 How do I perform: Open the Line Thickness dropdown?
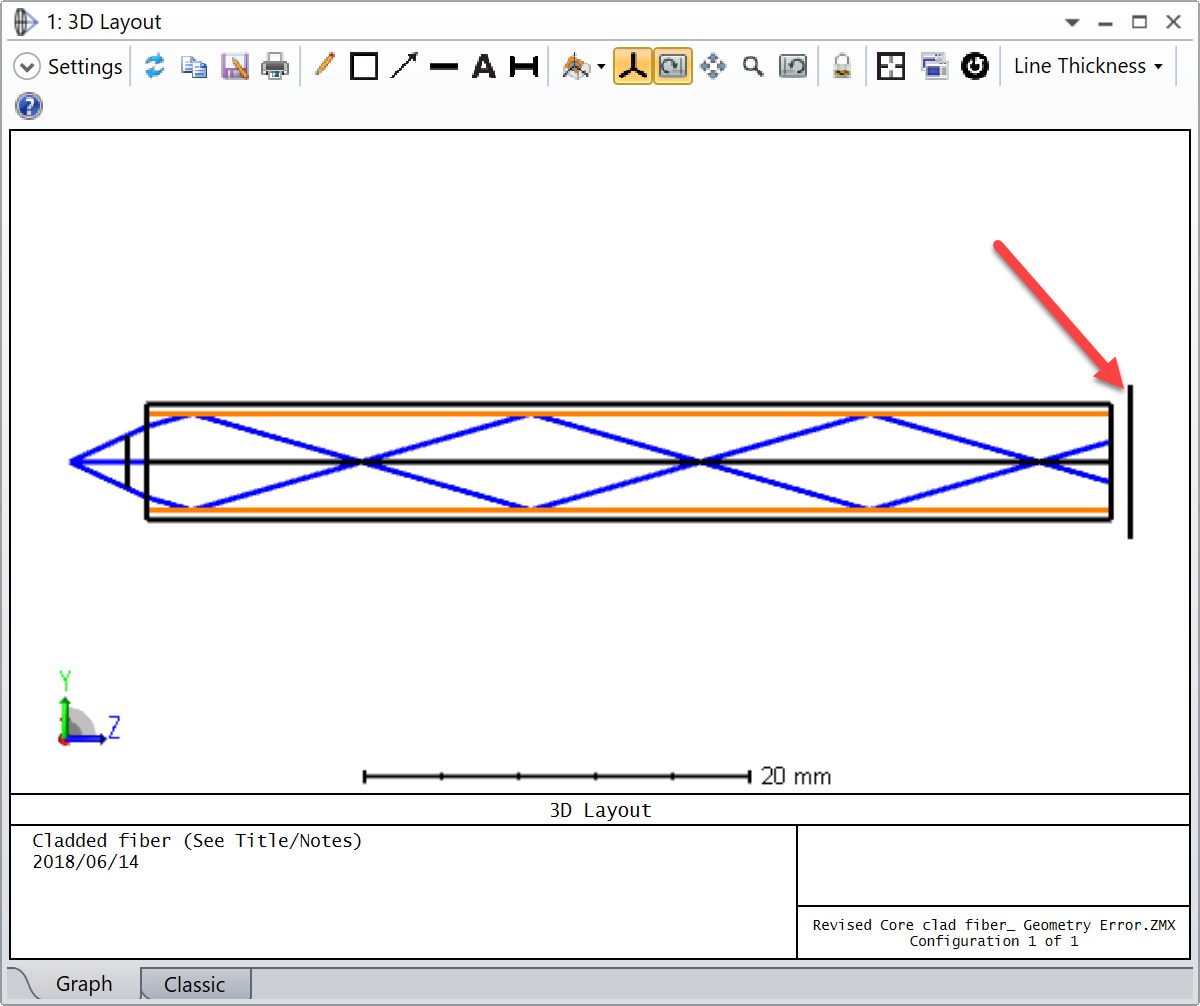[x=1088, y=67]
